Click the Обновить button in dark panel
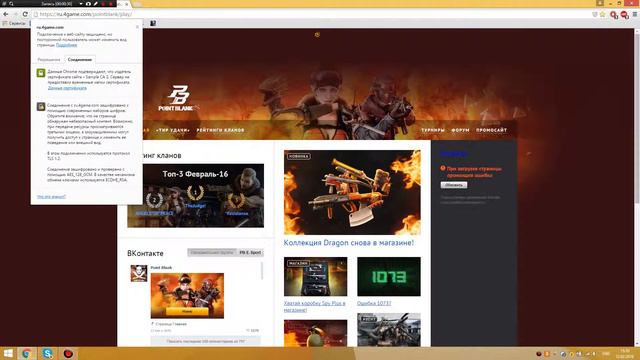The height and width of the screenshot is (360, 640). [454, 185]
